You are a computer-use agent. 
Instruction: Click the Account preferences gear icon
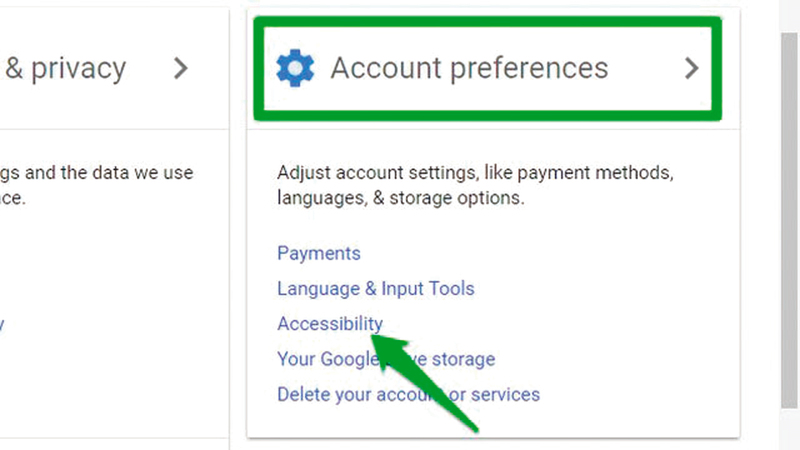coord(295,68)
